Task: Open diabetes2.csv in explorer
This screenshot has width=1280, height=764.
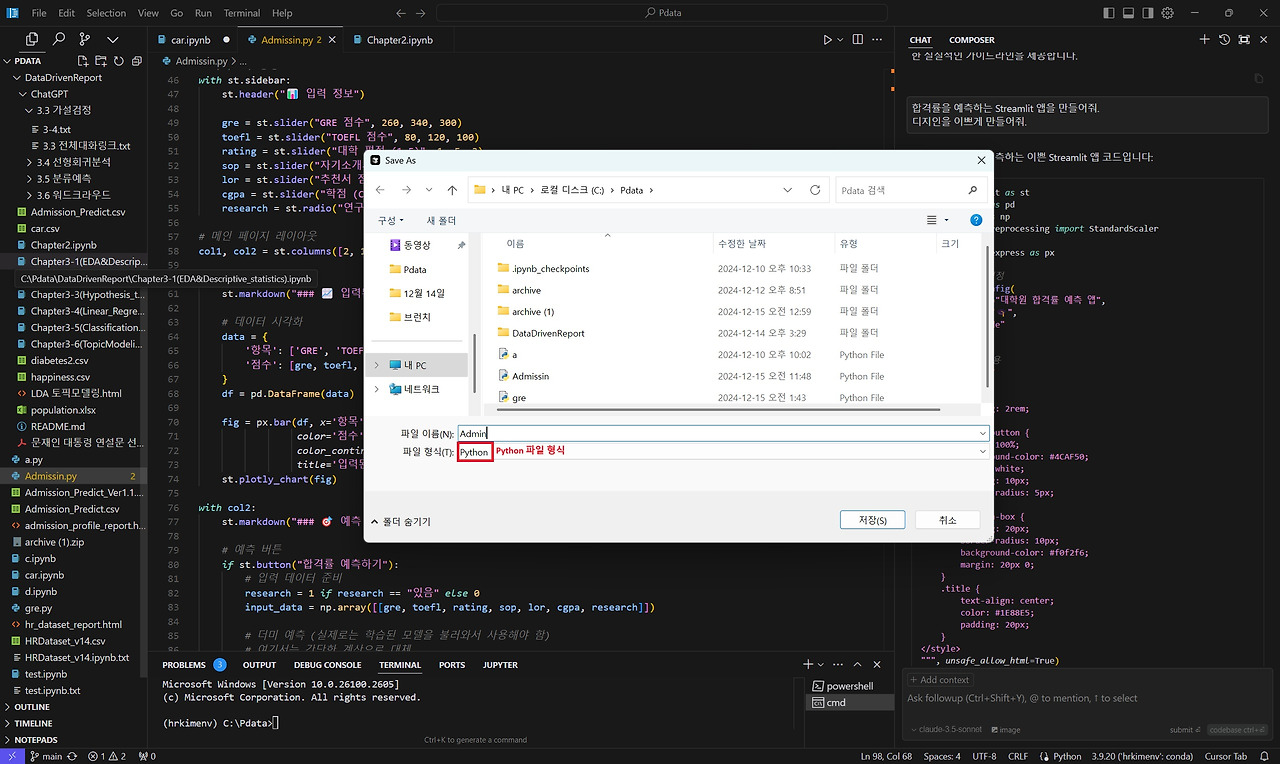Action: point(60,360)
